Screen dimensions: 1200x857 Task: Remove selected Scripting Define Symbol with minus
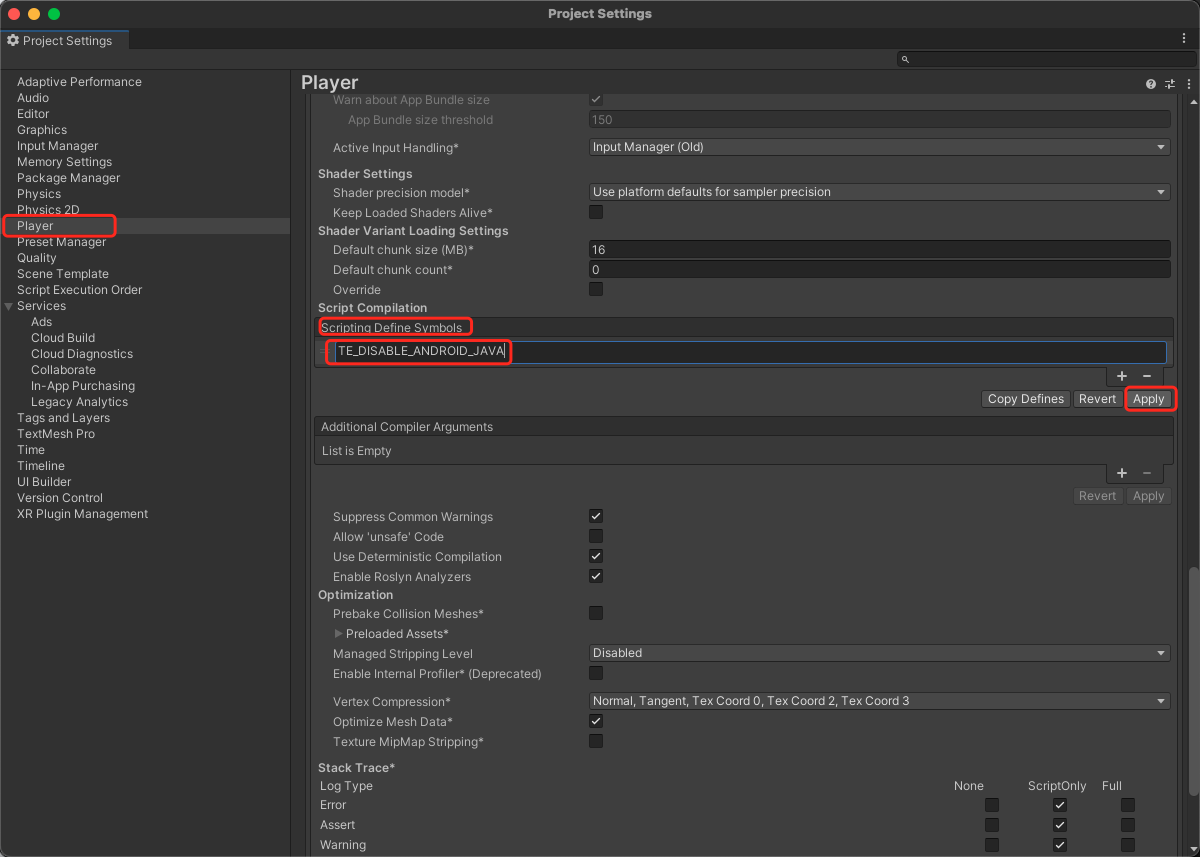pyautogui.click(x=1147, y=376)
